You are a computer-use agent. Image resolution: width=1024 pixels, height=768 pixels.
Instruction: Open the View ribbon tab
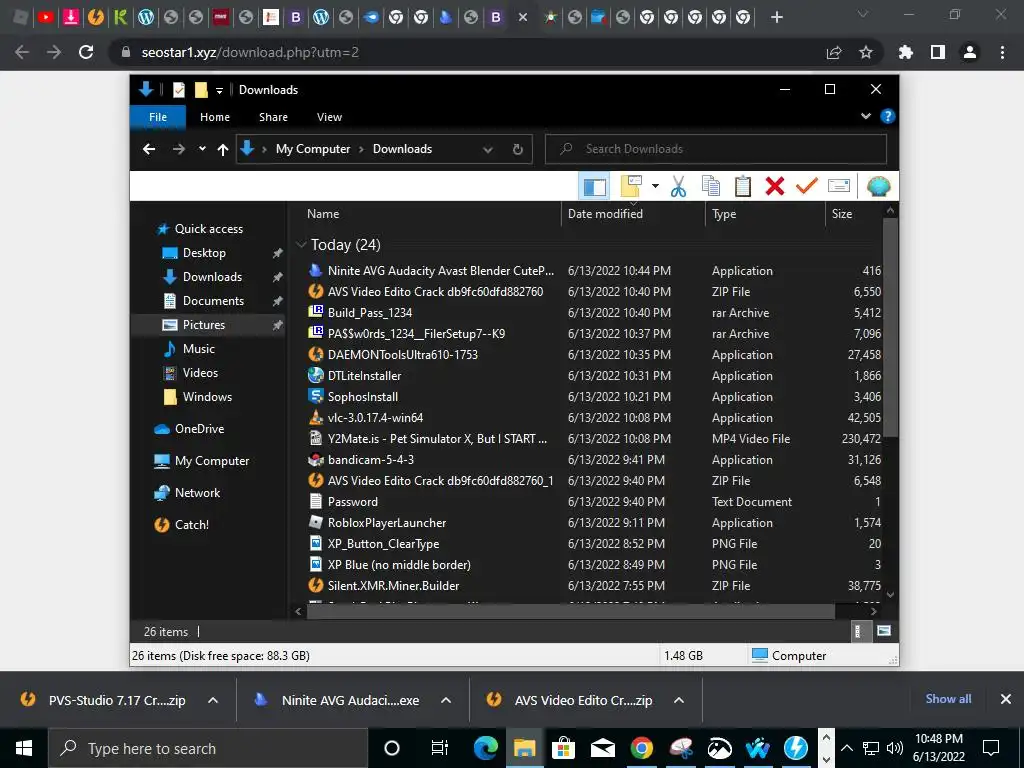point(329,117)
